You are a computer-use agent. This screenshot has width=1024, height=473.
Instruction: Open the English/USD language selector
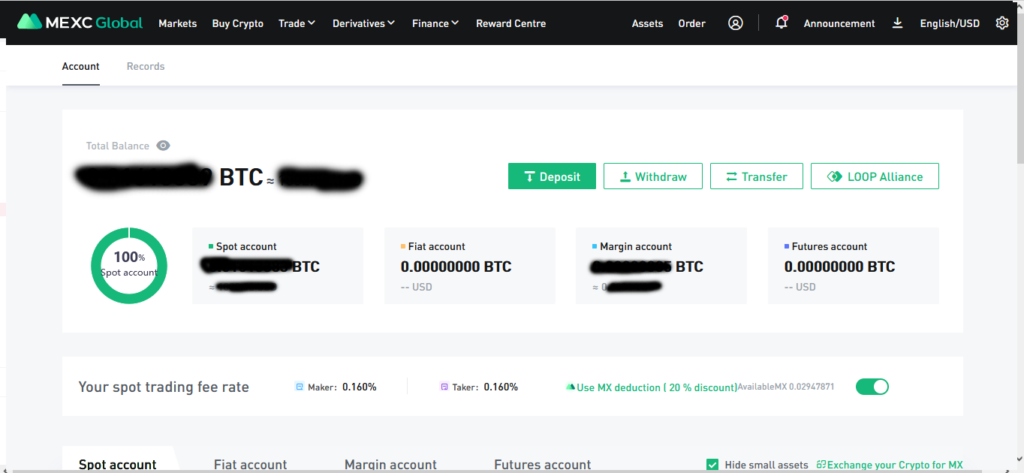point(949,23)
